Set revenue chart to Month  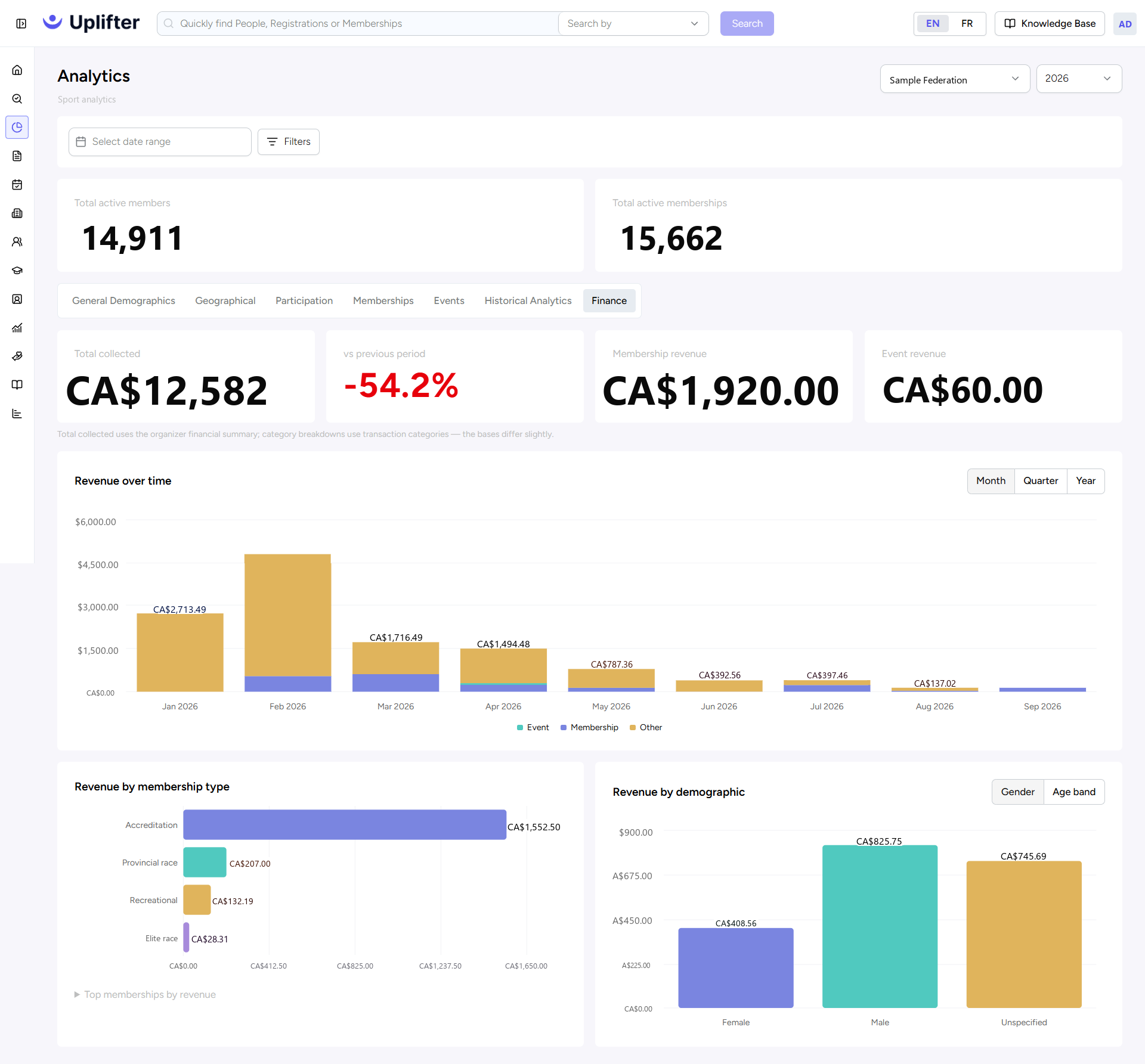[x=991, y=481]
